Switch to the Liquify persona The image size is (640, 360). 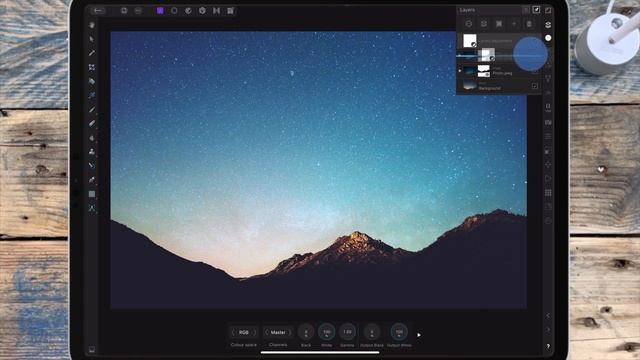pos(188,11)
